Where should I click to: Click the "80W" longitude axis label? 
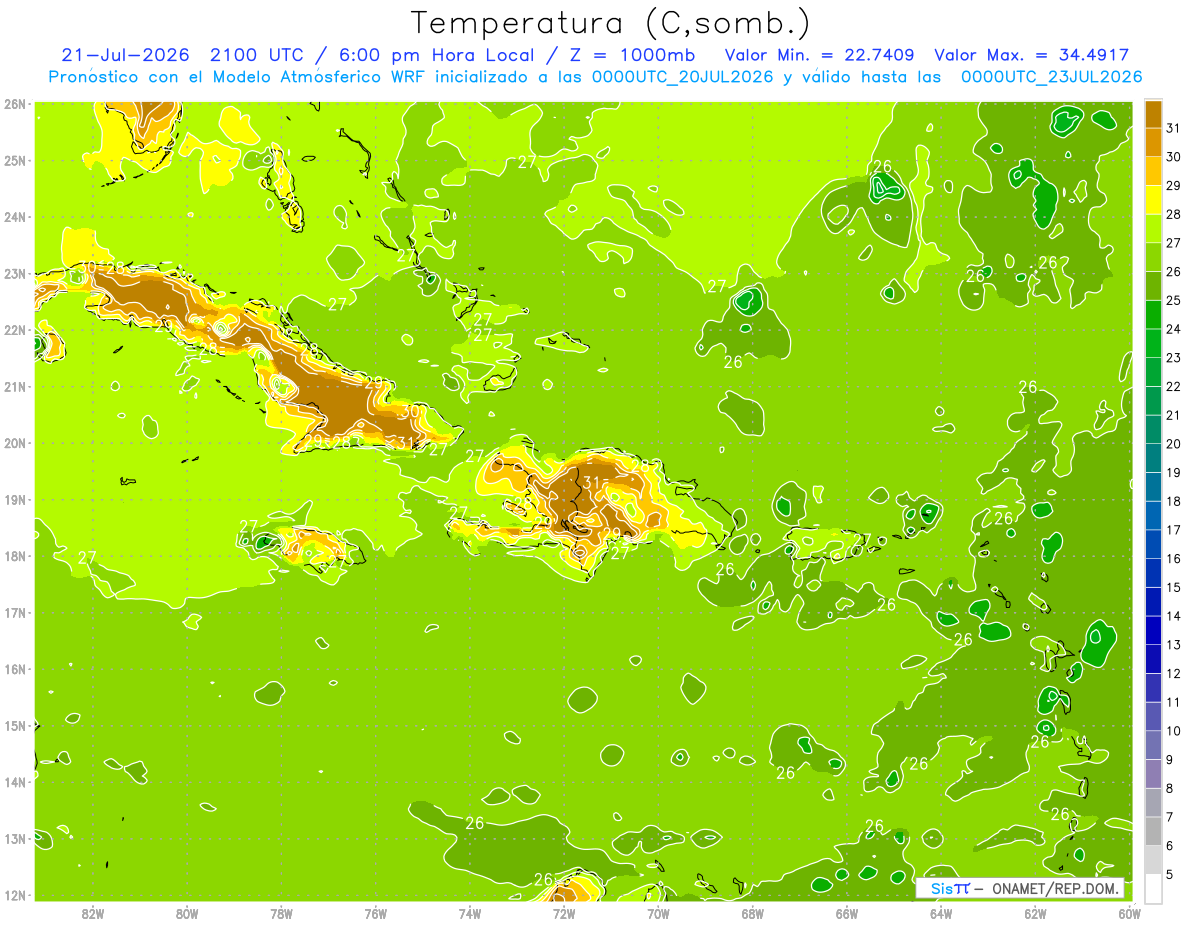tap(187, 913)
